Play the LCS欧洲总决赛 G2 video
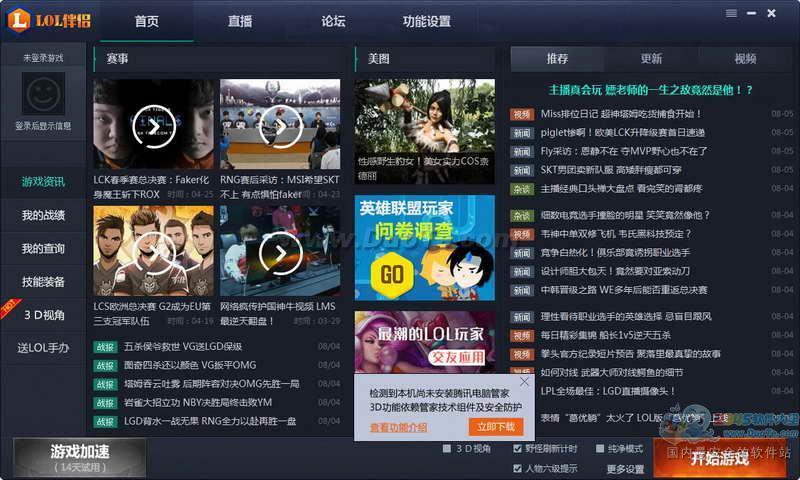Viewport: 800px width, 480px height. 154,252
